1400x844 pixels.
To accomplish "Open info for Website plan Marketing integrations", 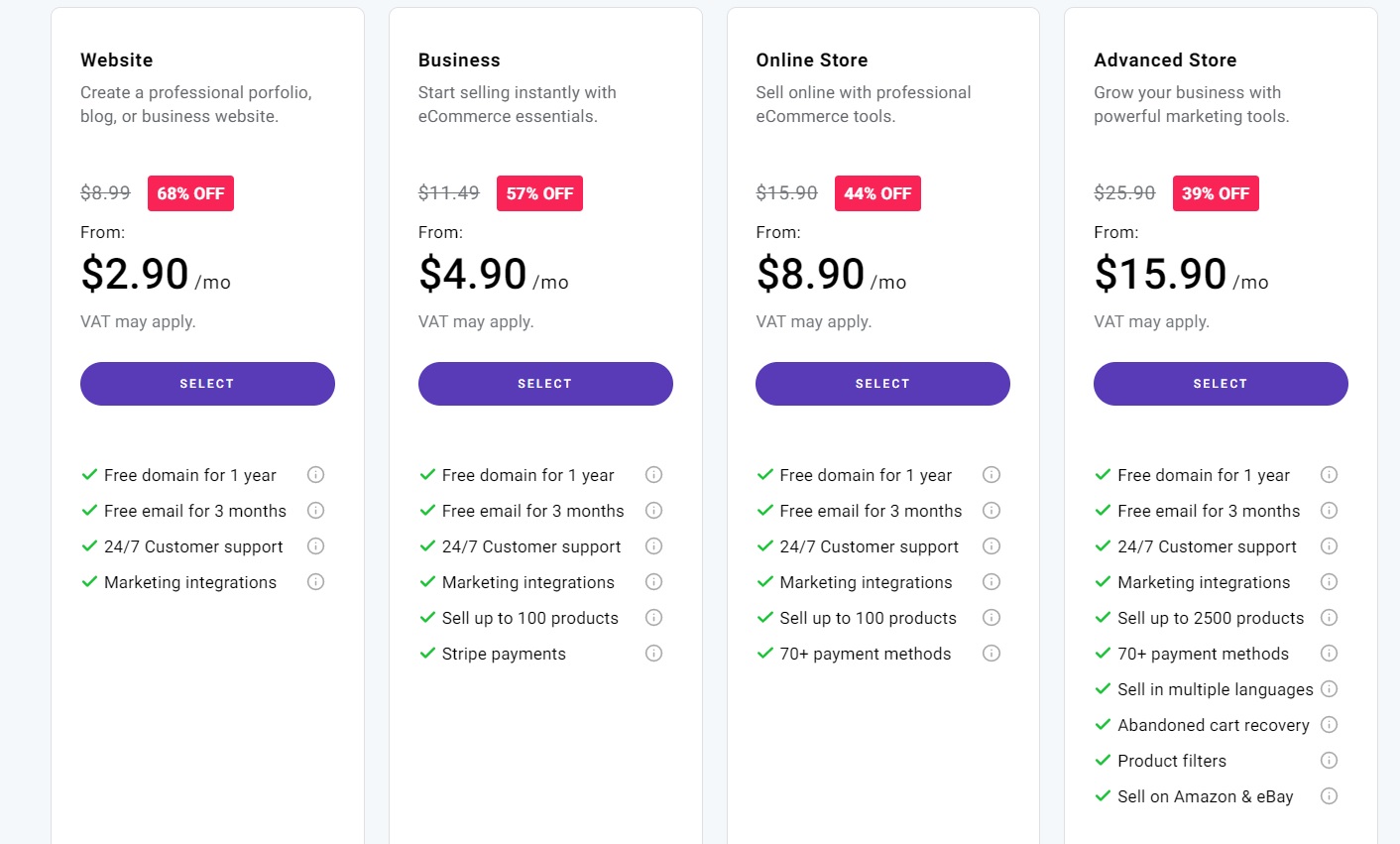I will [315, 582].
